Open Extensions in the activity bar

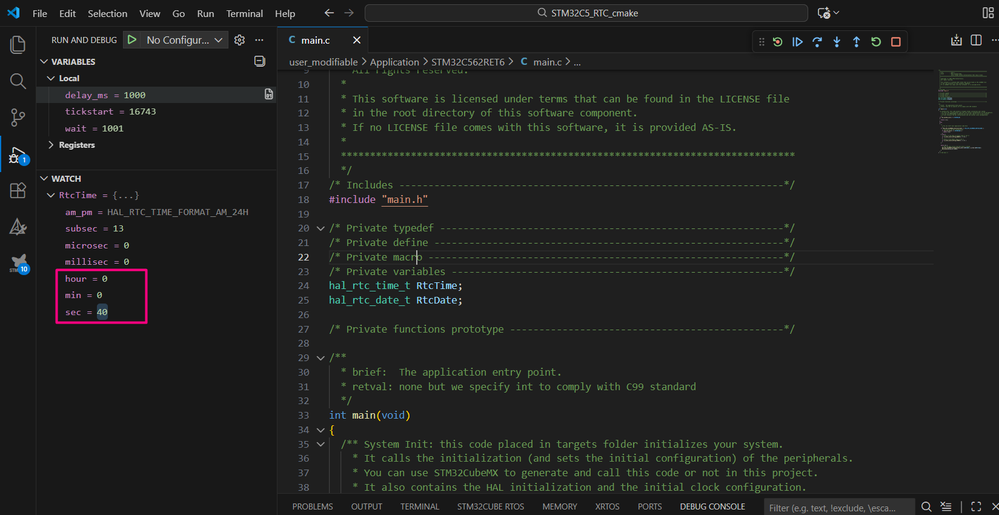tap(17, 191)
